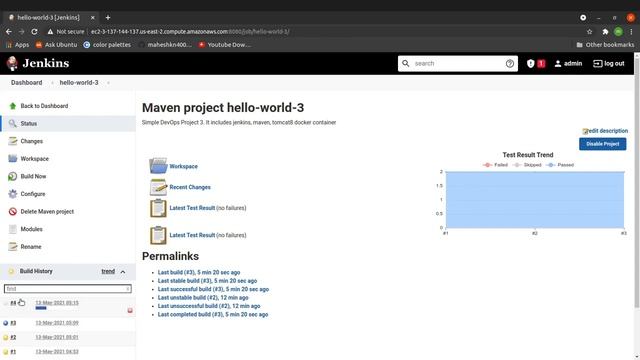
Task: Click Rename in the sidebar
Action: (31, 247)
